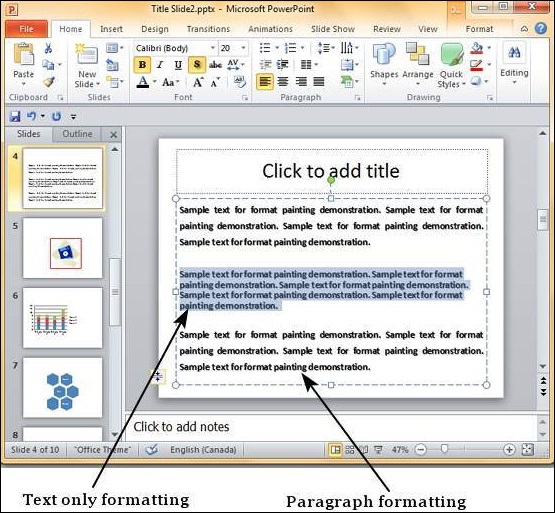Click the Arrange objects icon
This screenshot has height=513, width=555.
pyautogui.click(x=418, y=54)
